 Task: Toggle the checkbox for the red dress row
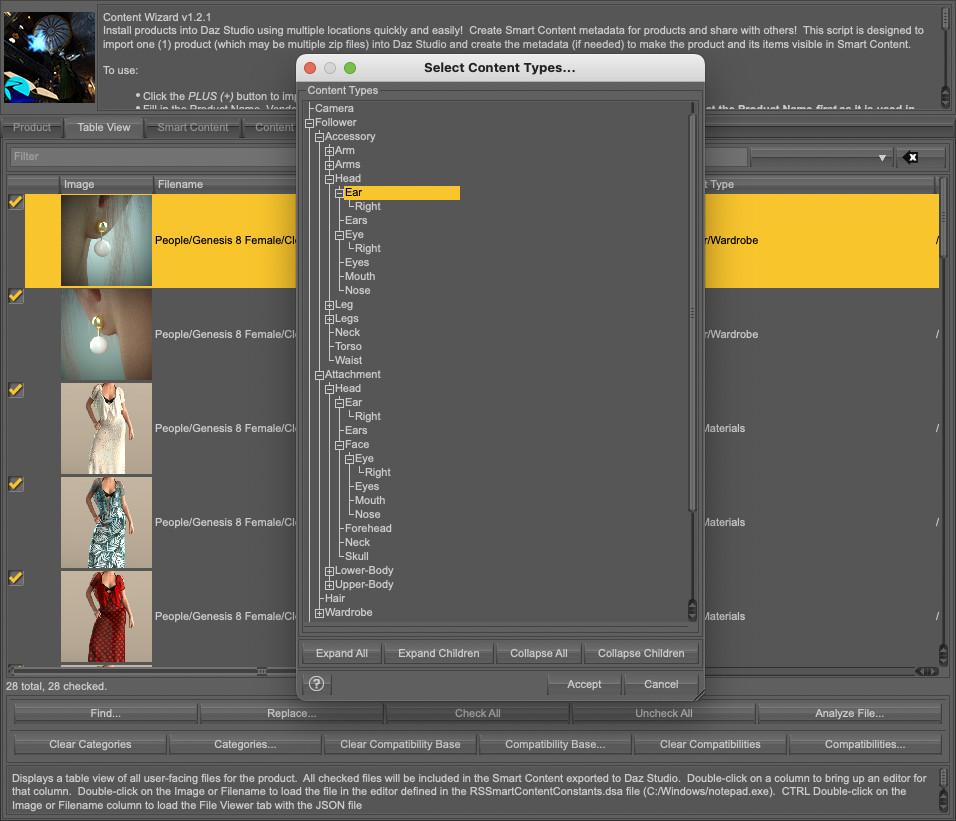(16, 578)
